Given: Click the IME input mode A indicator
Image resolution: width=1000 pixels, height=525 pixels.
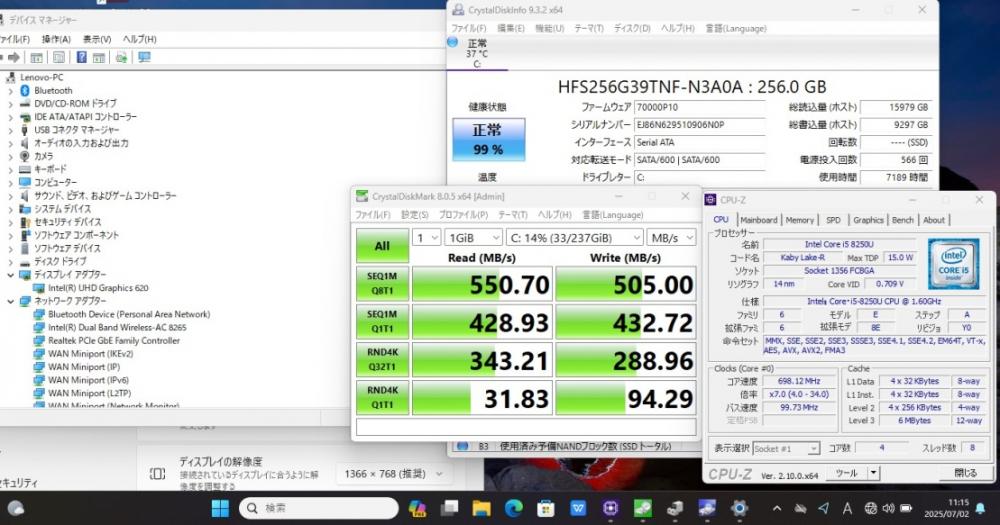Looking at the screenshot, I should pyautogui.click(x=847, y=508).
